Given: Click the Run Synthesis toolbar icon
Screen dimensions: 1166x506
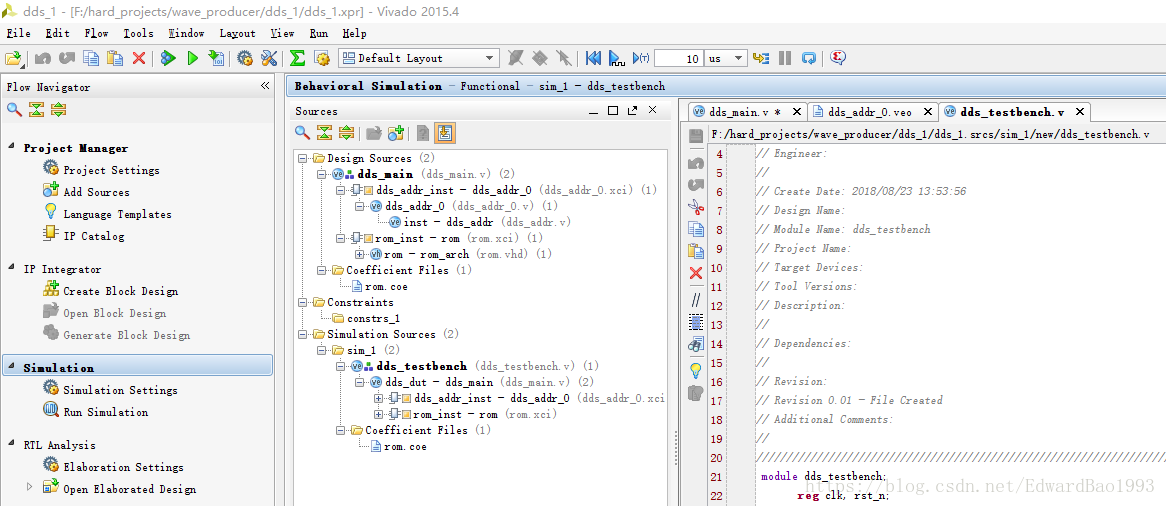Looking at the screenshot, I should pyautogui.click(x=168, y=58).
